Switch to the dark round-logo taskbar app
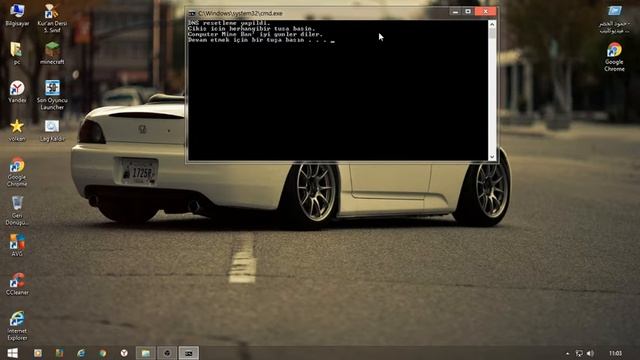The width and height of the screenshot is (640, 360). pos(167,353)
